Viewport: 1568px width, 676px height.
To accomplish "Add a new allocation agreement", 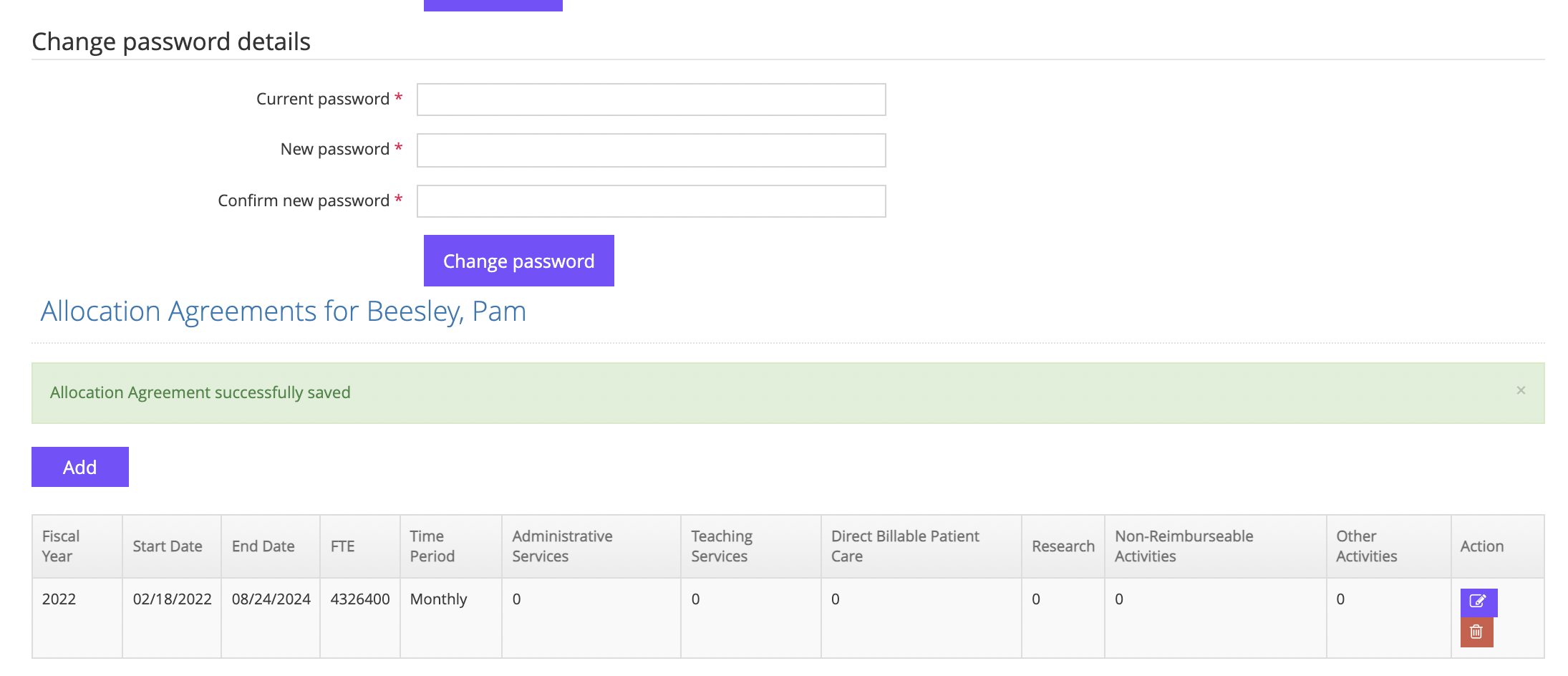I will (80, 467).
